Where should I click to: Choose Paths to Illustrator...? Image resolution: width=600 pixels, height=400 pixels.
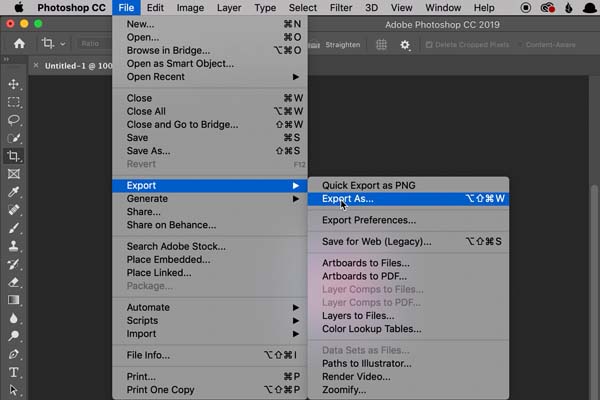click(x=408, y=363)
